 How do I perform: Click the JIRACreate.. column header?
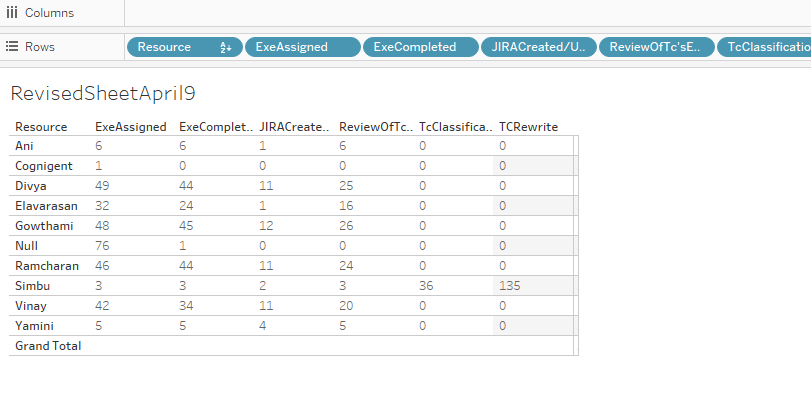coord(294,127)
